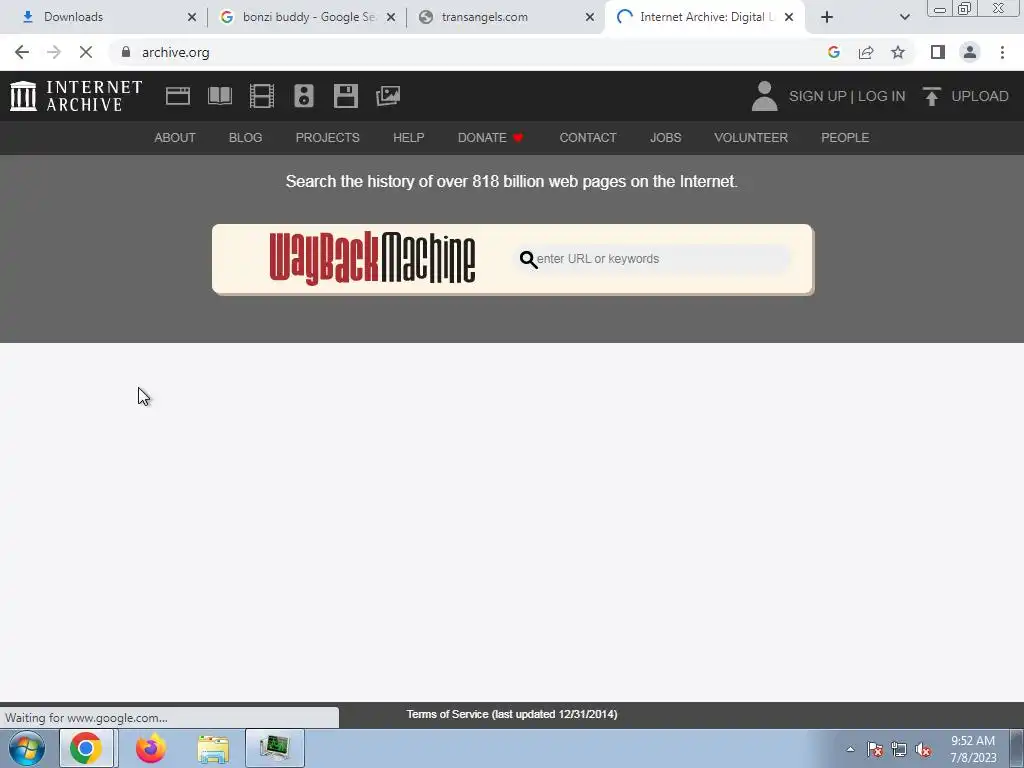The width and height of the screenshot is (1024, 768).
Task: Open the VOLUNTEER page
Action: (x=750, y=138)
